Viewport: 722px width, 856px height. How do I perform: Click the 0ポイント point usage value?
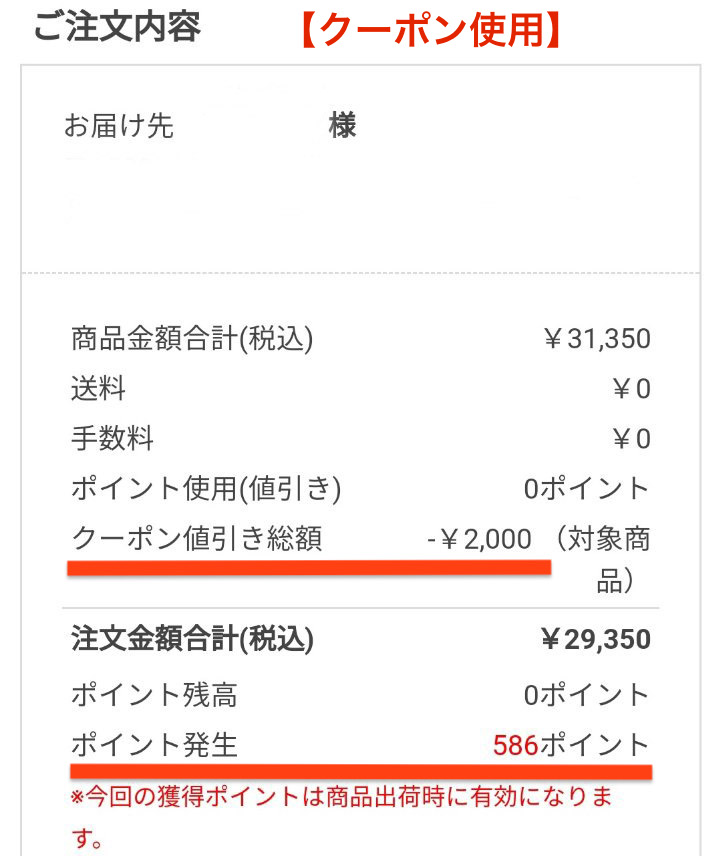tap(587, 489)
